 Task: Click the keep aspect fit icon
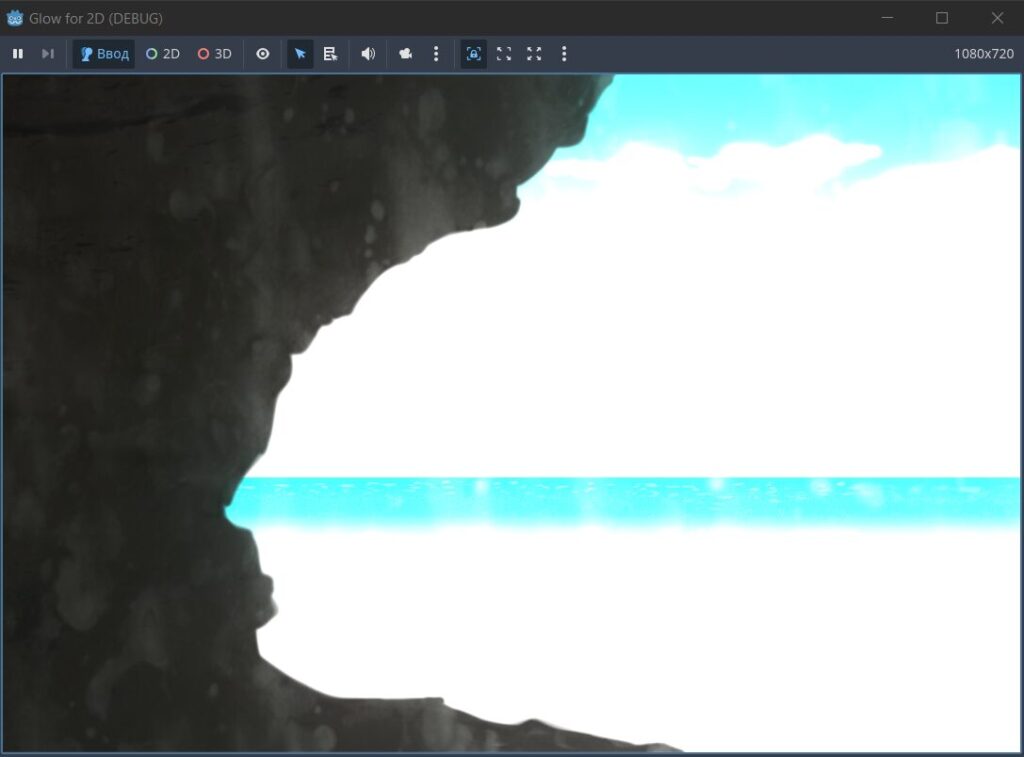[x=504, y=54]
